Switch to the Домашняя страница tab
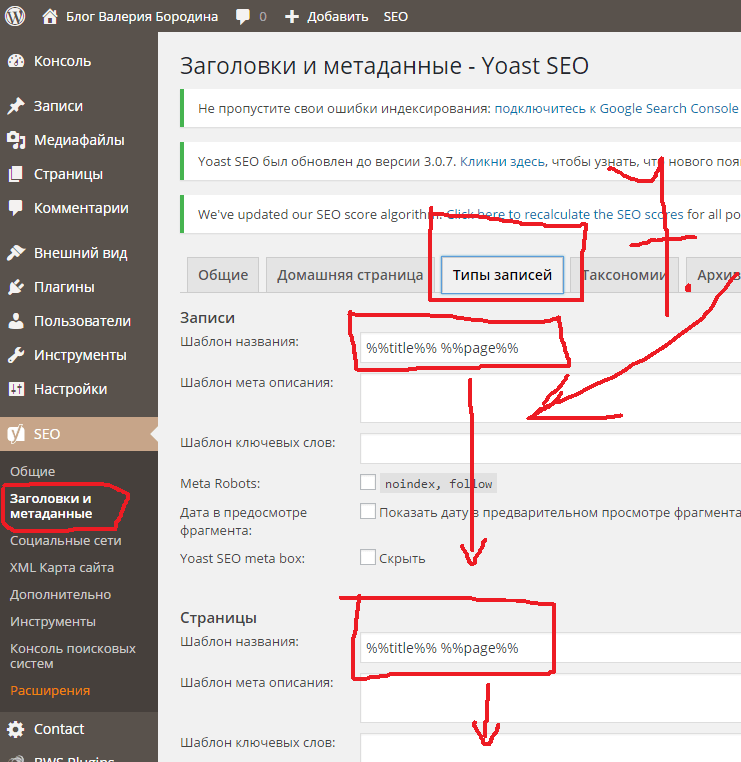Image resolution: width=741 pixels, height=762 pixels. tap(350, 275)
